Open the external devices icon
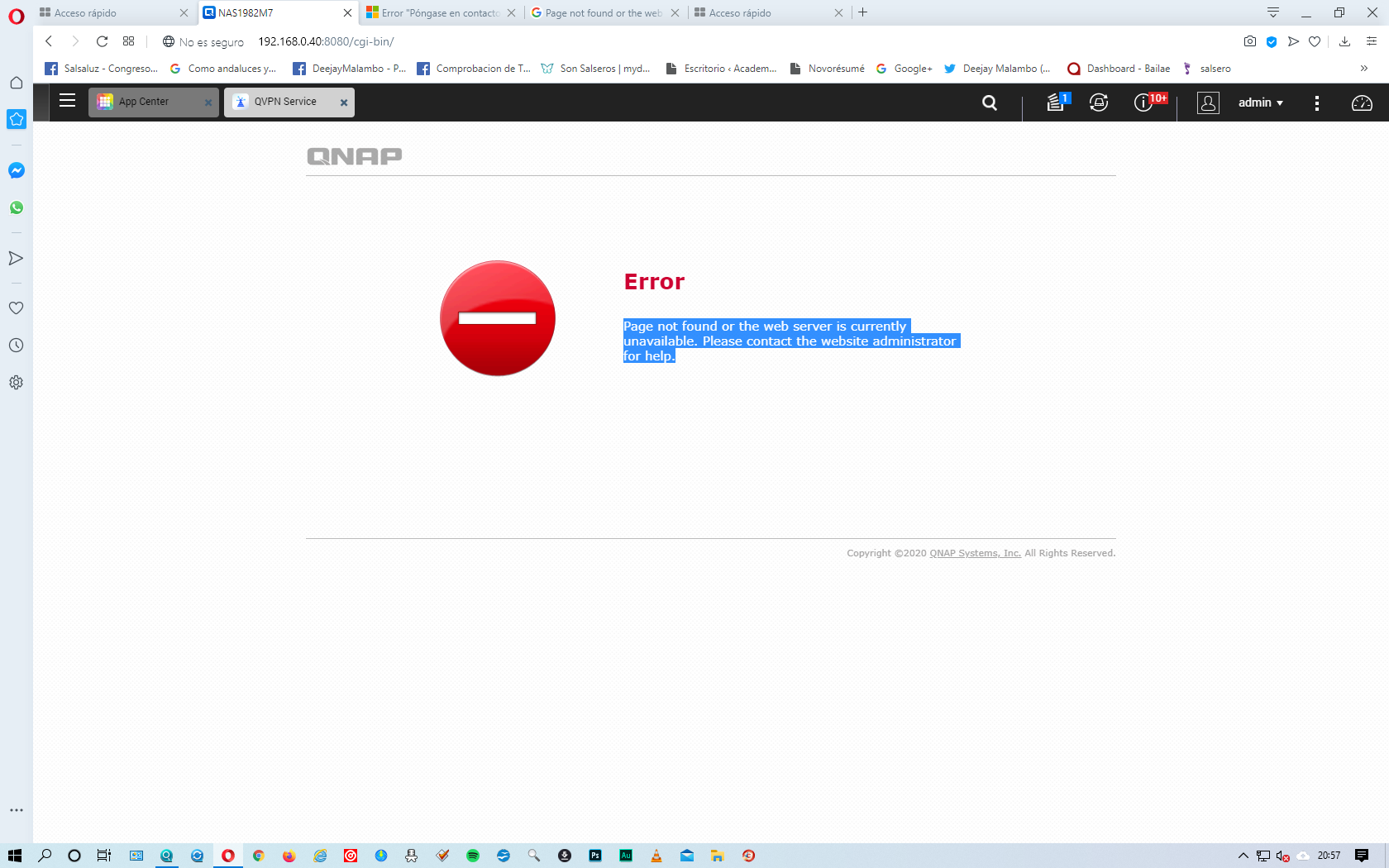The width and height of the screenshot is (1389, 868). [1099, 103]
